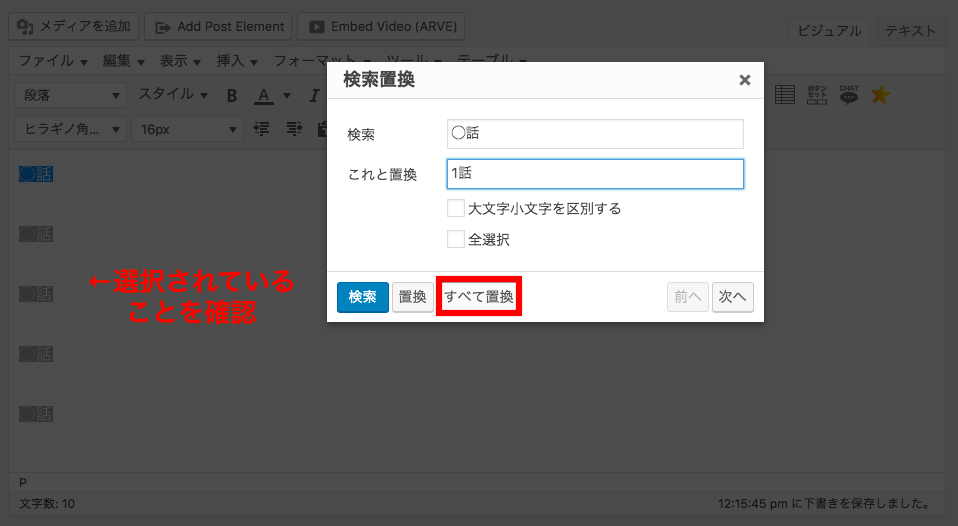Image resolution: width=958 pixels, height=526 pixels.
Task: Click the CHAT speech bubble icon
Action: [x=849, y=95]
